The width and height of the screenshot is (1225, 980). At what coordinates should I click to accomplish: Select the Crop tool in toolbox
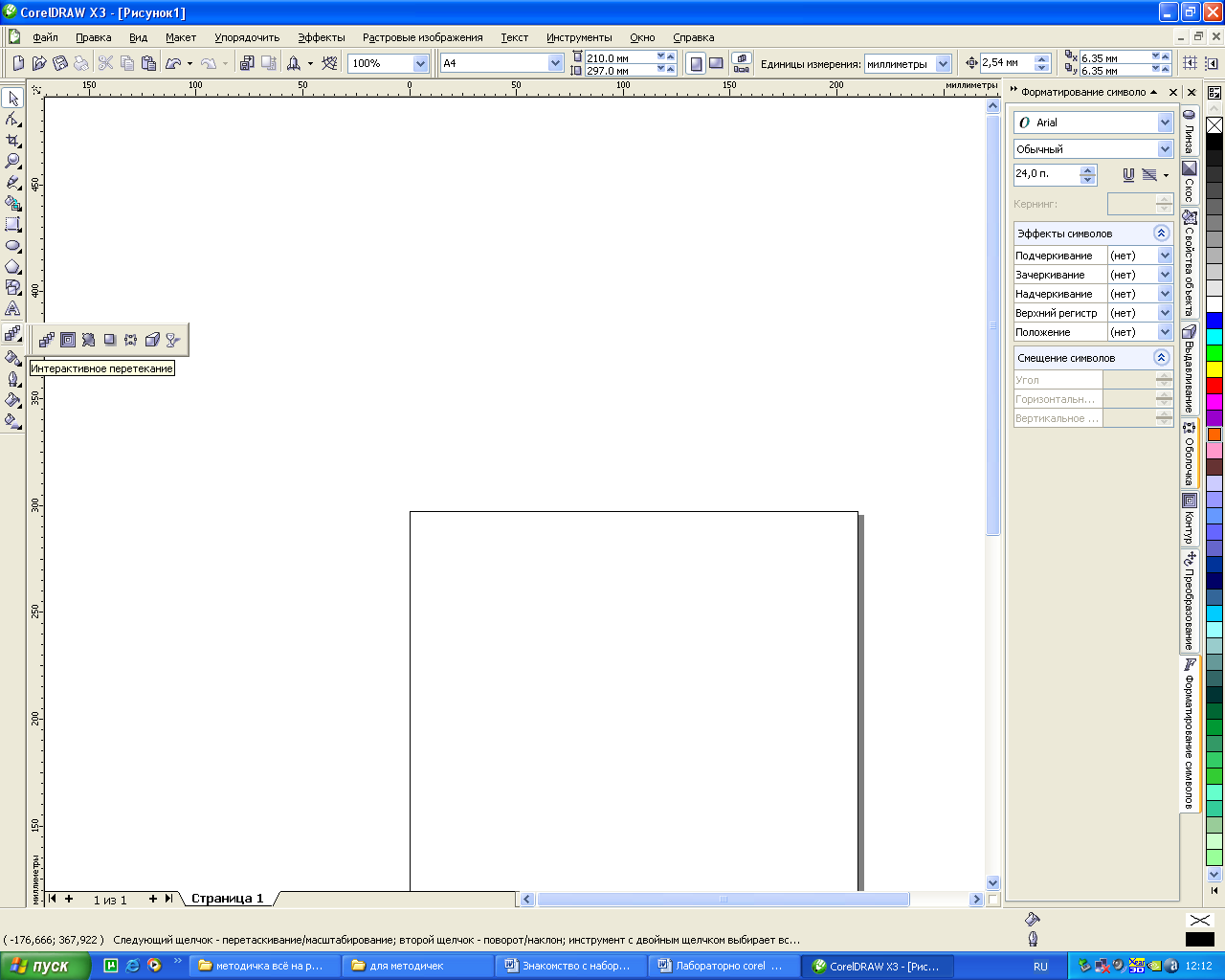pos(12,141)
